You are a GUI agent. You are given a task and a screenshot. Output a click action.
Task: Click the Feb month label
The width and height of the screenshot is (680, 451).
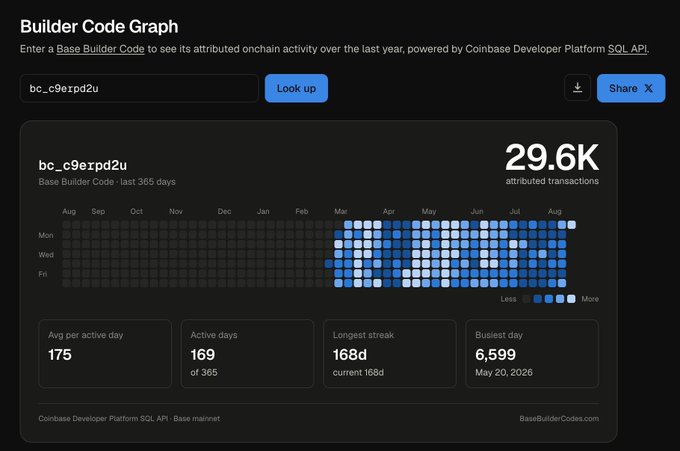[x=301, y=211]
